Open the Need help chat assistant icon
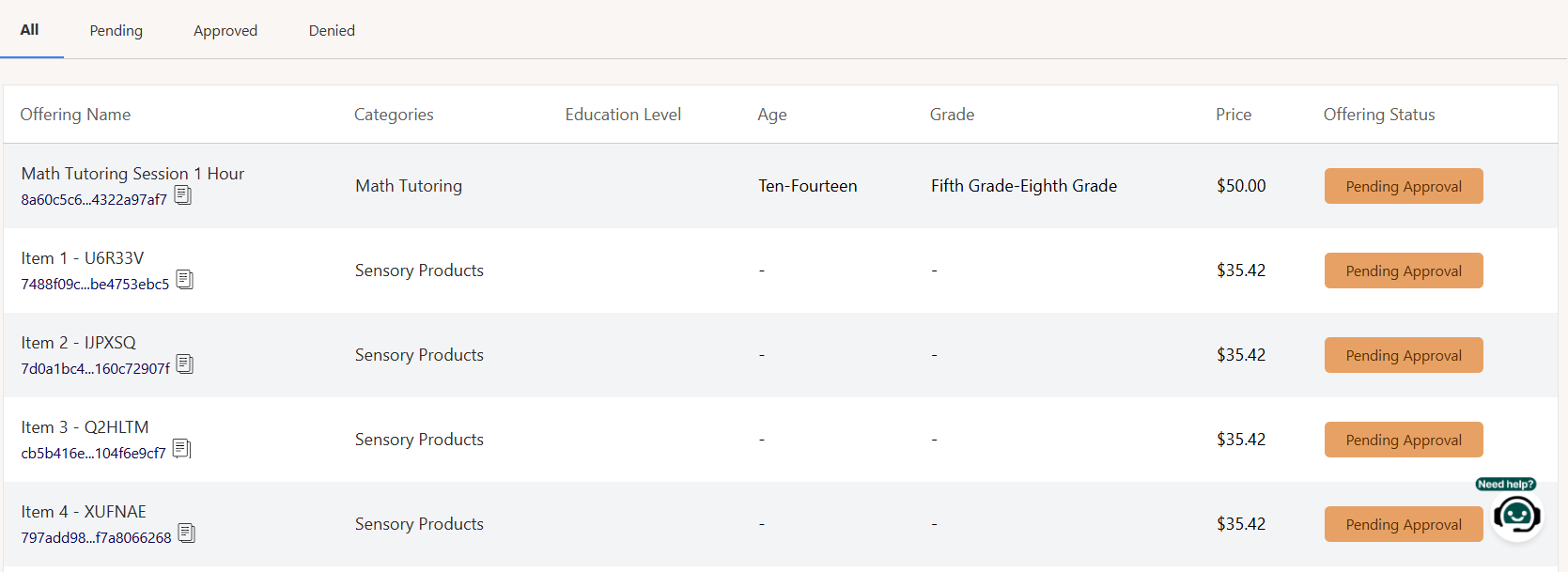The width and height of the screenshot is (1568, 572). point(1516,514)
